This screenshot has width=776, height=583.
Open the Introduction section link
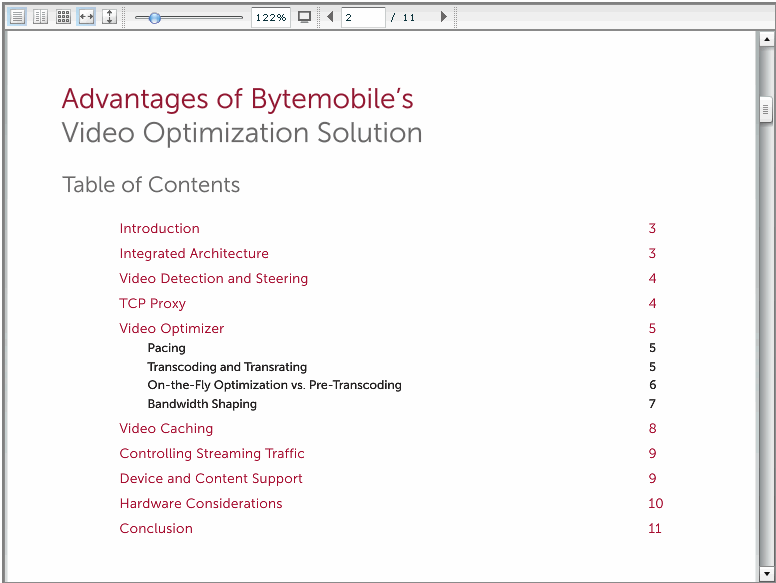coord(159,229)
